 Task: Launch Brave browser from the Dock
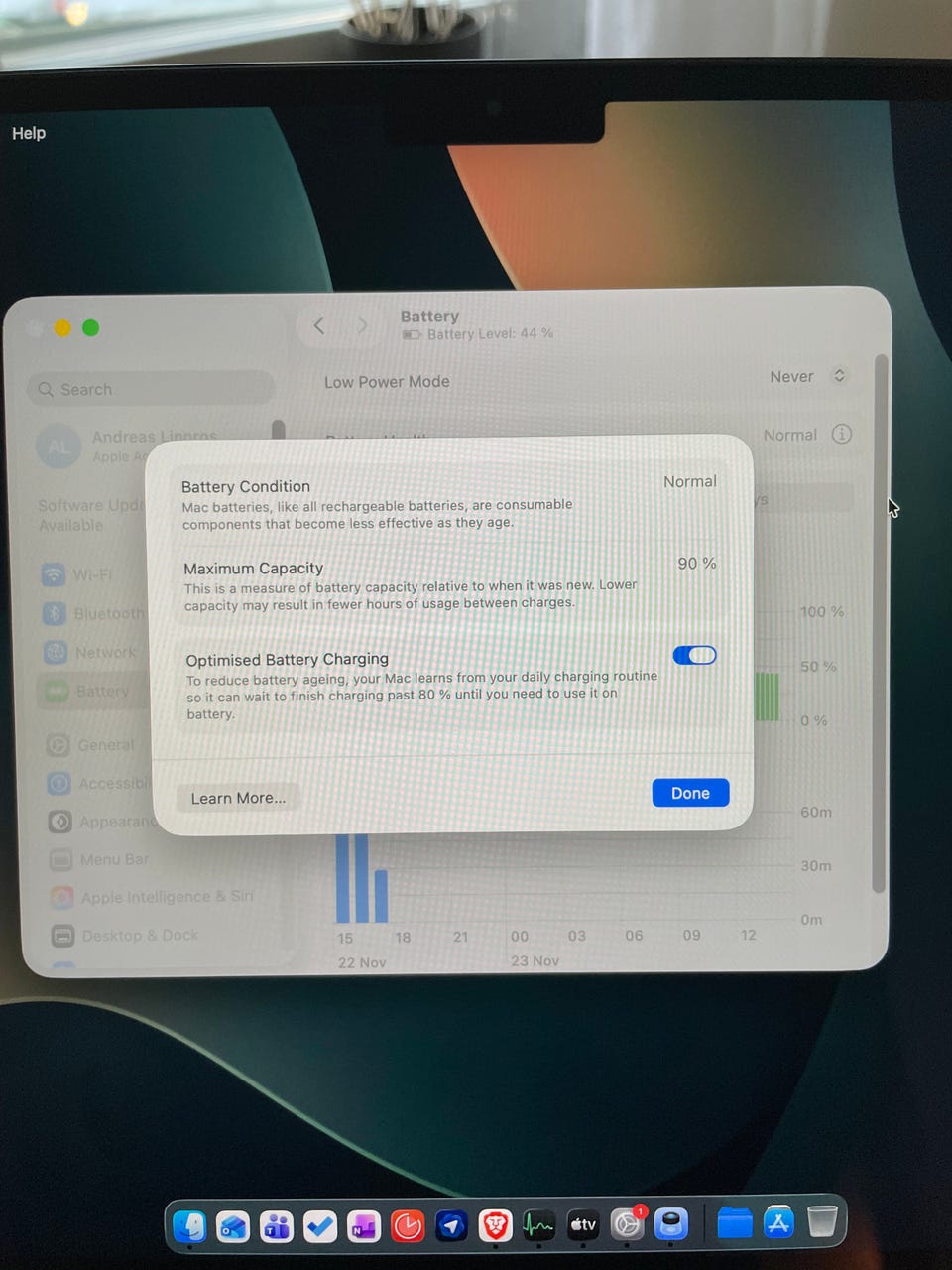[495, 1226]
